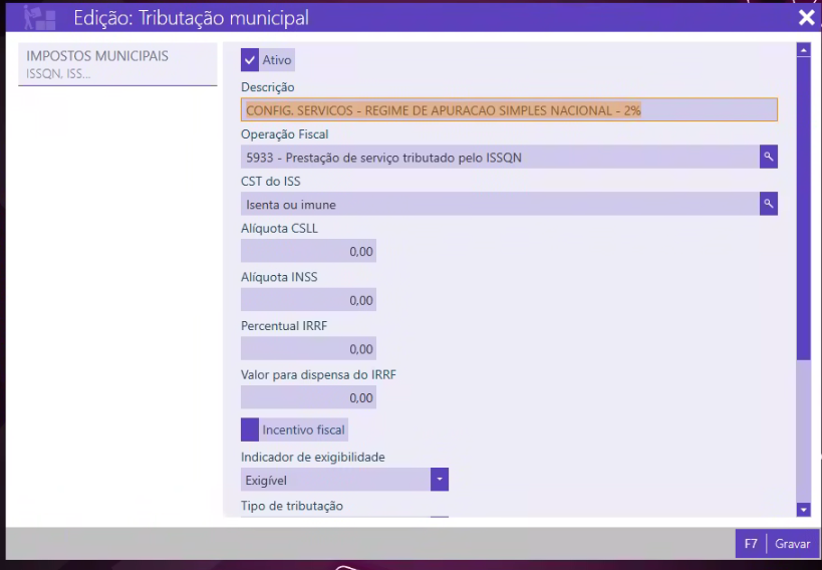Click the Operação Fiscal field

coord(500,157)
